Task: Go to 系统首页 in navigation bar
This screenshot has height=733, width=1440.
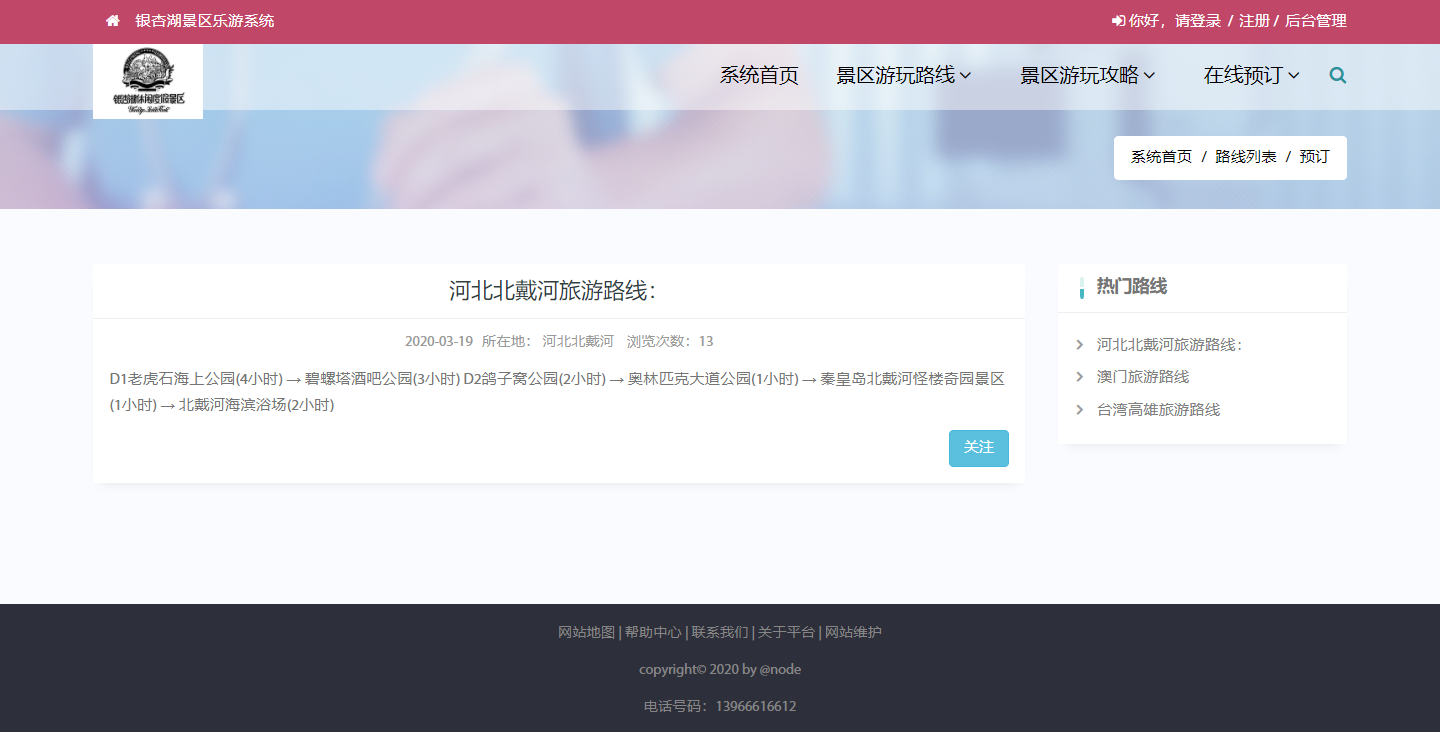Action: [x=759, y=75]
